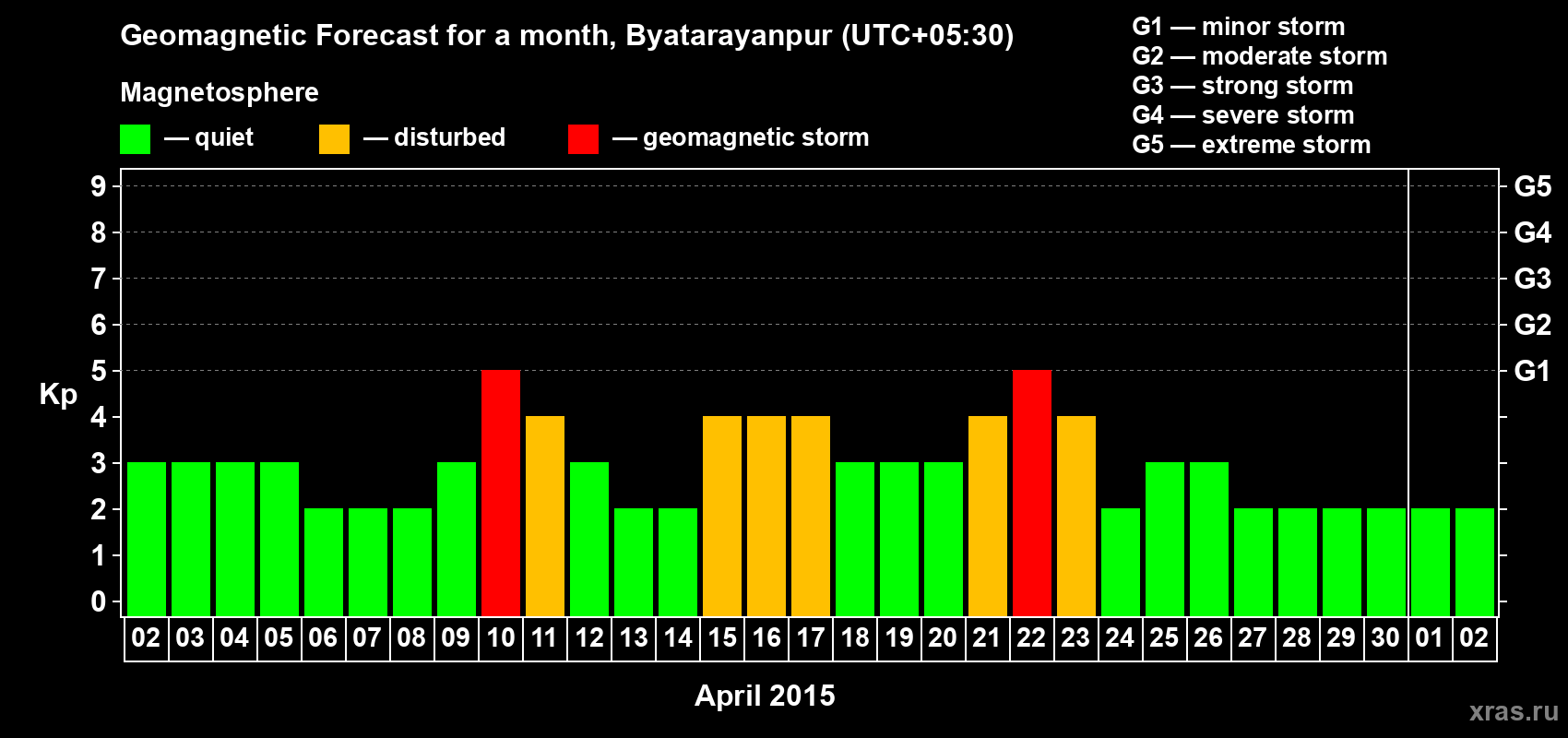
Task: Select the orange bar for April 17
Action: [x=811, y=516]
